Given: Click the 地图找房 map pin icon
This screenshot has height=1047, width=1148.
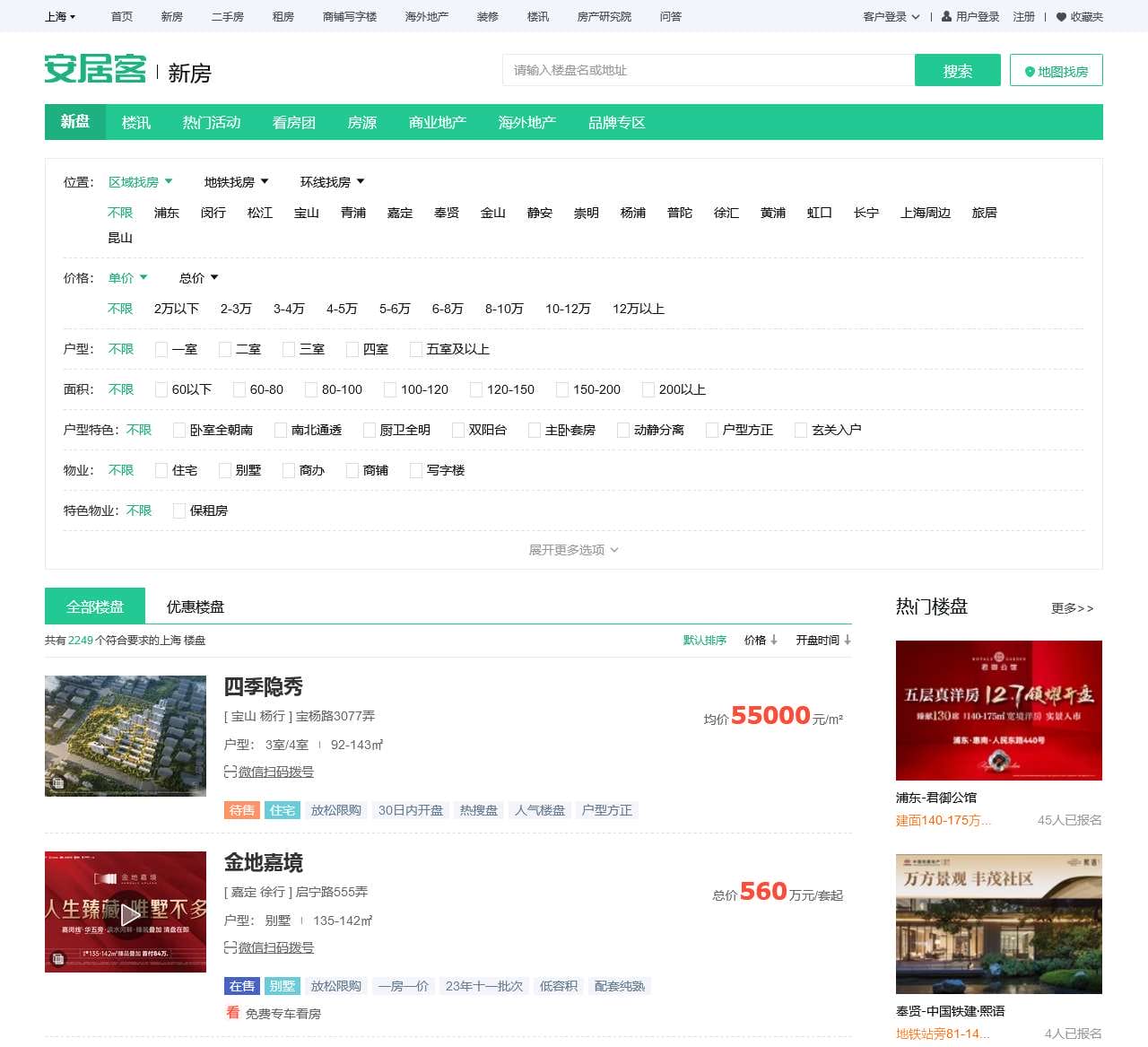Looking at the screenshot, I should click(1030, 70).
